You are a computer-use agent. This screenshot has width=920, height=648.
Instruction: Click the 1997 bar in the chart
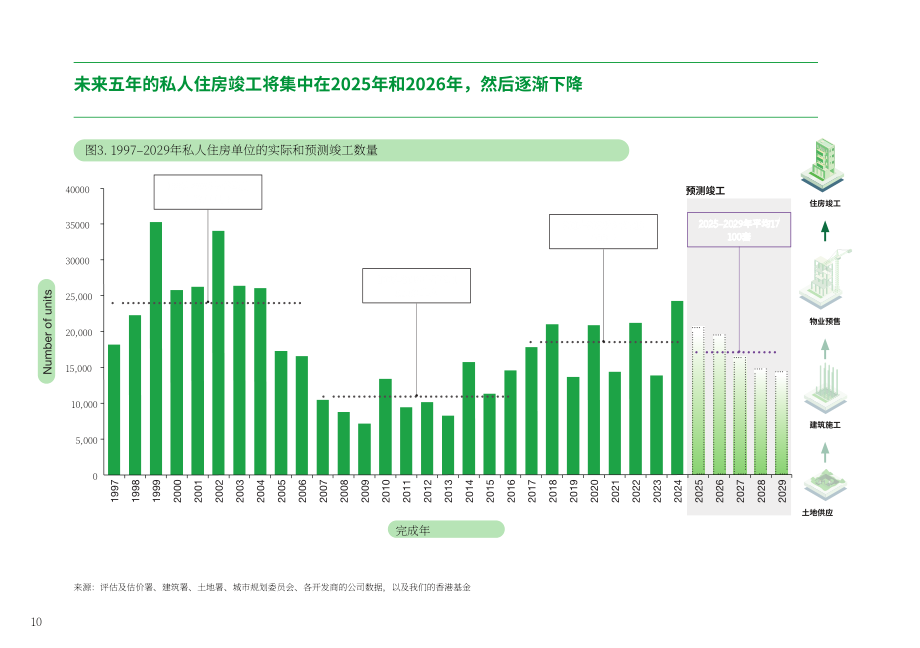coord(114,410)
